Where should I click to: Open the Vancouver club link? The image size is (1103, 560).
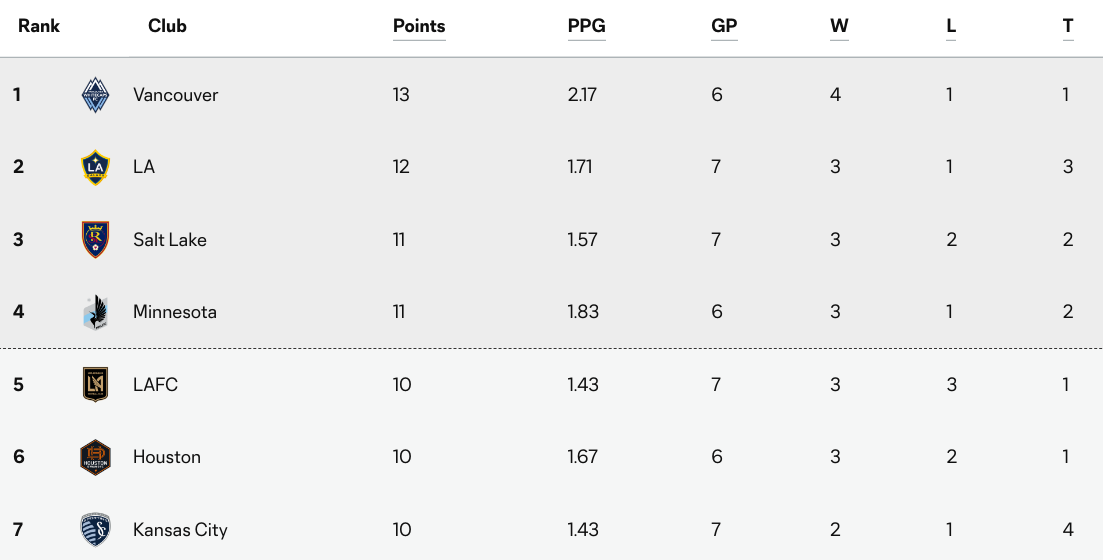tap(175, 95)
